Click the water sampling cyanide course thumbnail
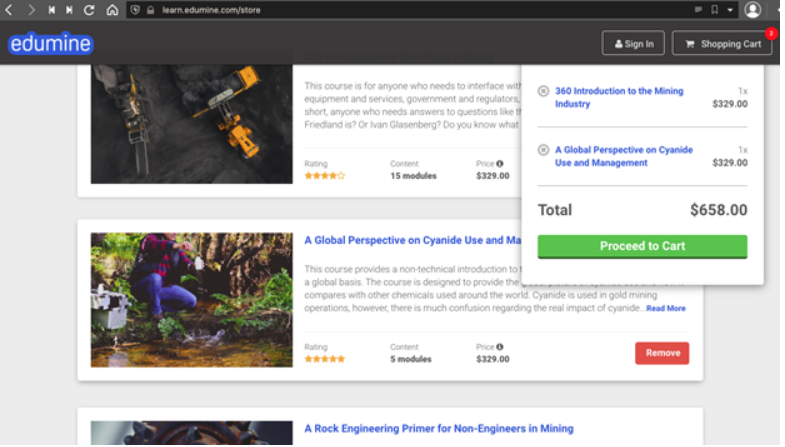This screenshot has height=447, width=785. tap(191, 300)
